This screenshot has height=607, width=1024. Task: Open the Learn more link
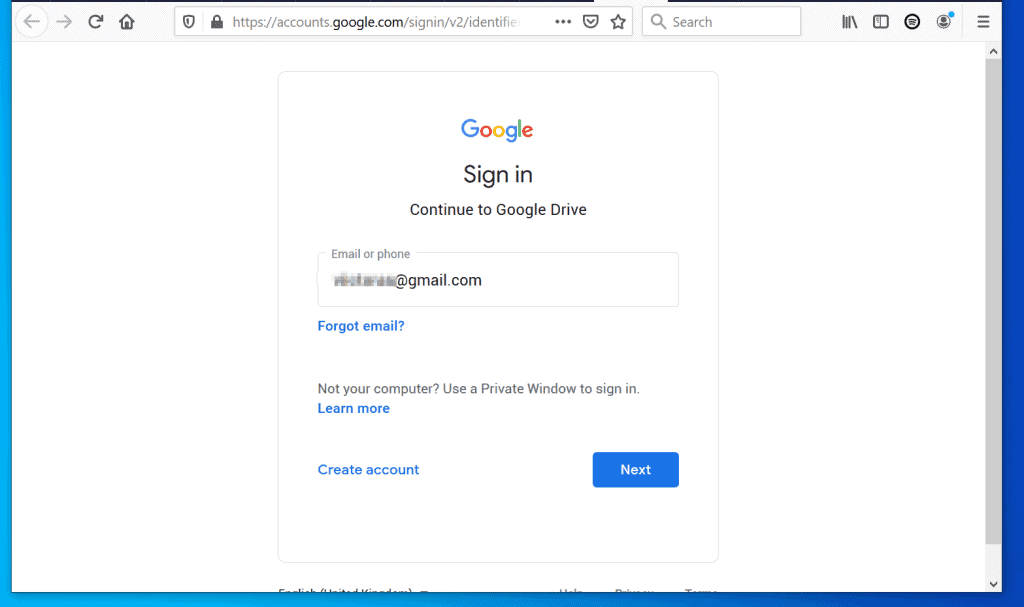click(x=353, y=408)
